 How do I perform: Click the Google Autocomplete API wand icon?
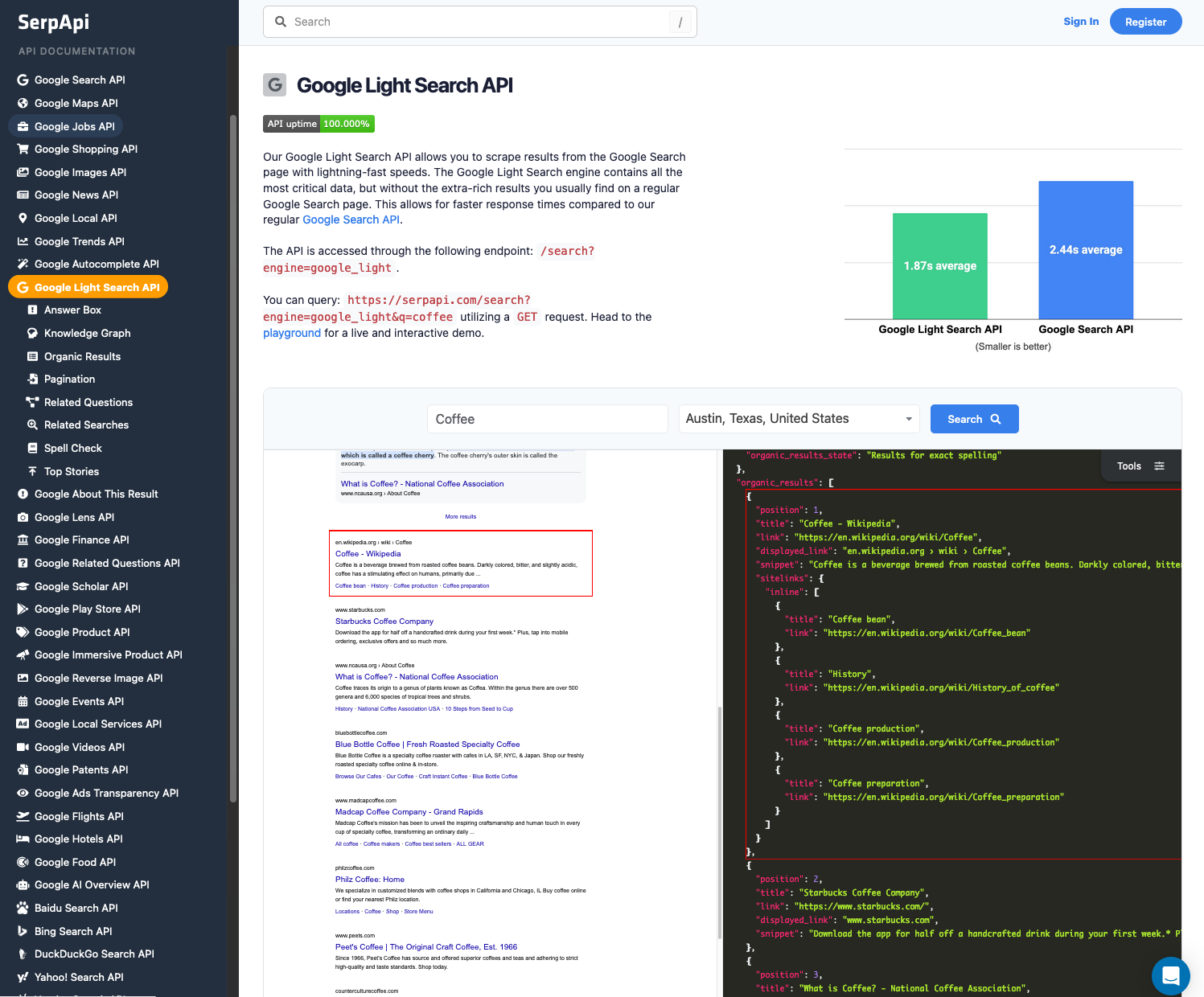(23, 264)
